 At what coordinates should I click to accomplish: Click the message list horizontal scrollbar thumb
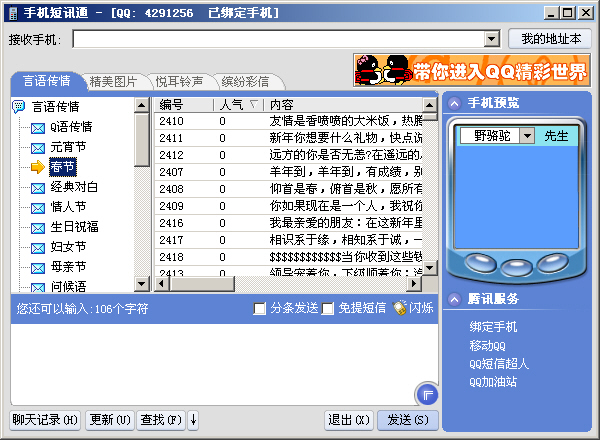pos(201,284)
